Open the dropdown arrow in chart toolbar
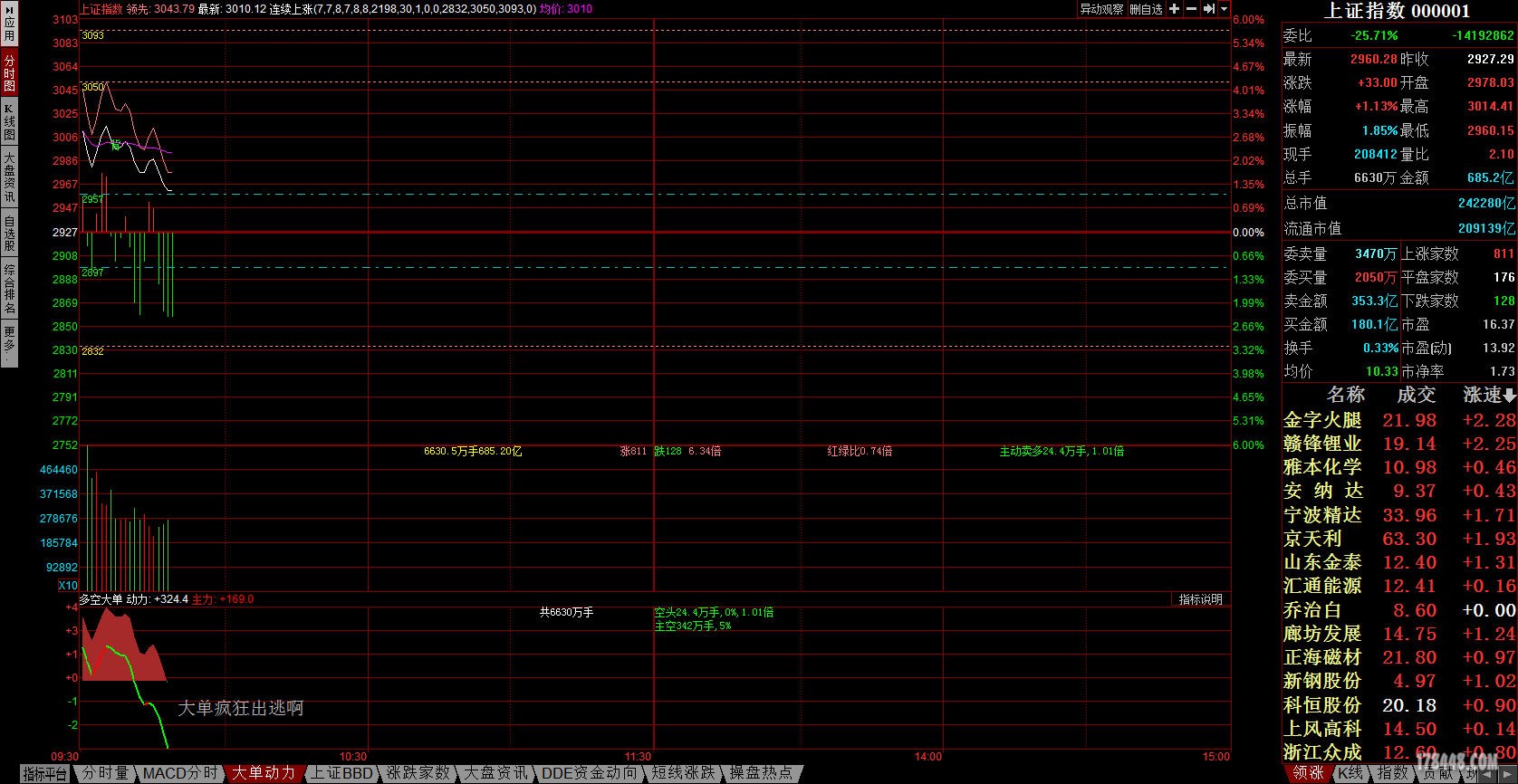The image size is (1518, 784). point(1225,9)
